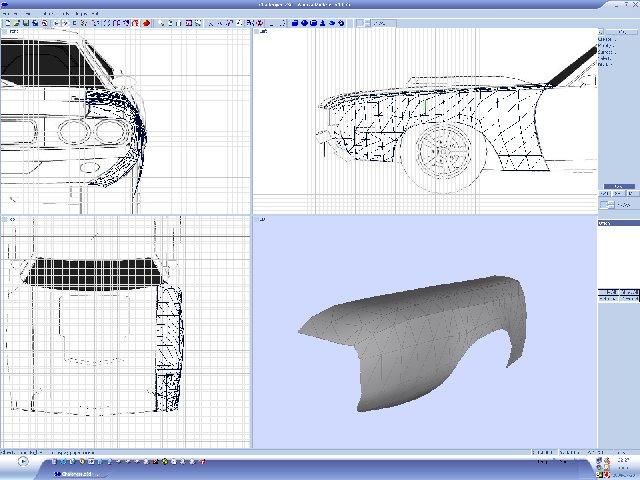Click the Windows Start orb on taskbar
The image size is (640, 480).
click(x=24, y=462)
